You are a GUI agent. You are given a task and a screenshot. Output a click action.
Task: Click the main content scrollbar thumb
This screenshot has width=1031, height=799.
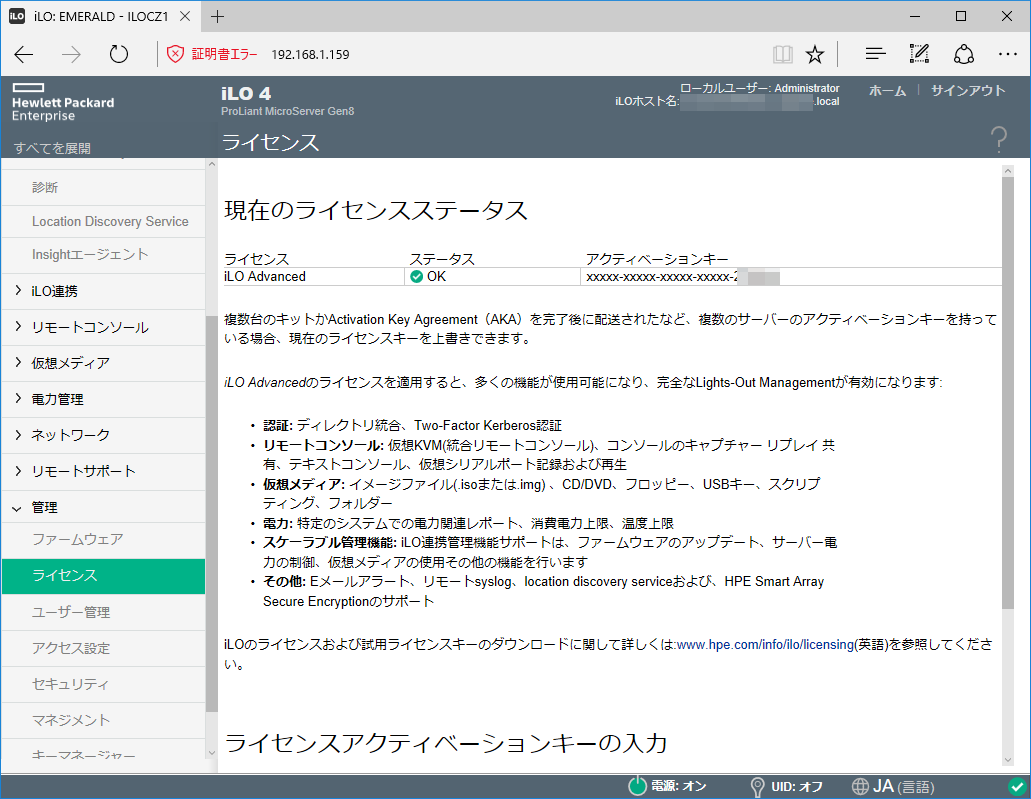(x=1008, y=393)
